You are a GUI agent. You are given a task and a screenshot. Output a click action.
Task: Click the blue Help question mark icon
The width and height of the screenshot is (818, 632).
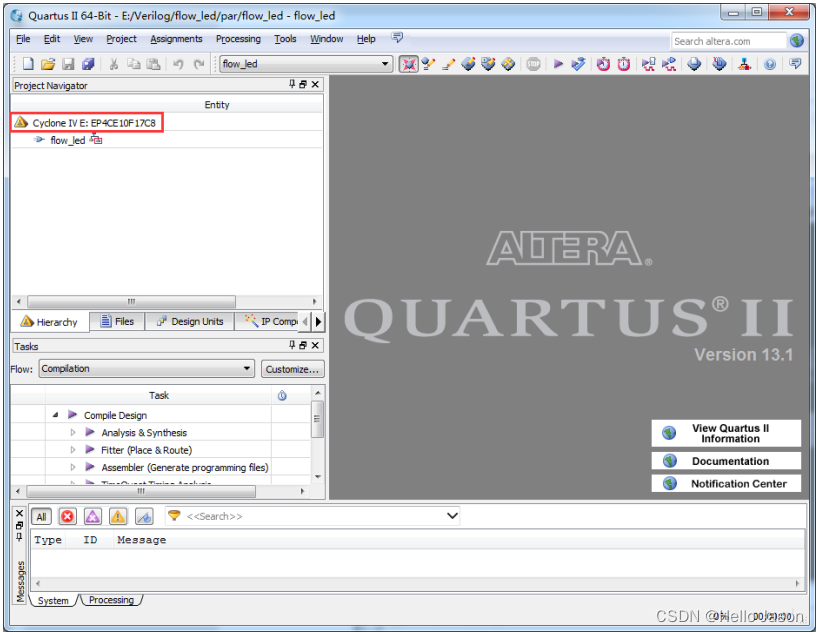769,64
